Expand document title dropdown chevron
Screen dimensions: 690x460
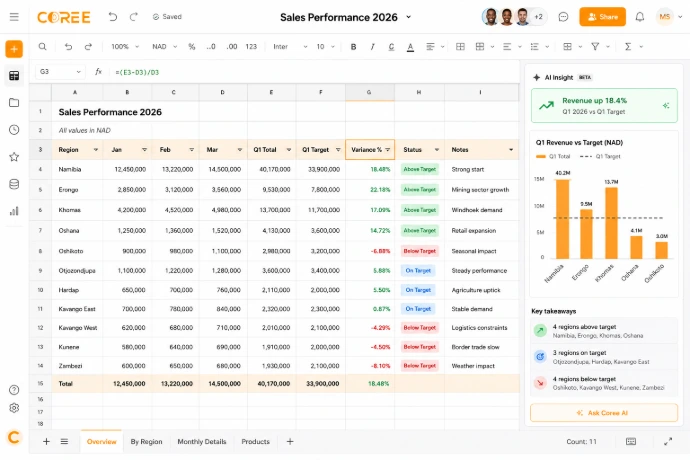[408, 17]
